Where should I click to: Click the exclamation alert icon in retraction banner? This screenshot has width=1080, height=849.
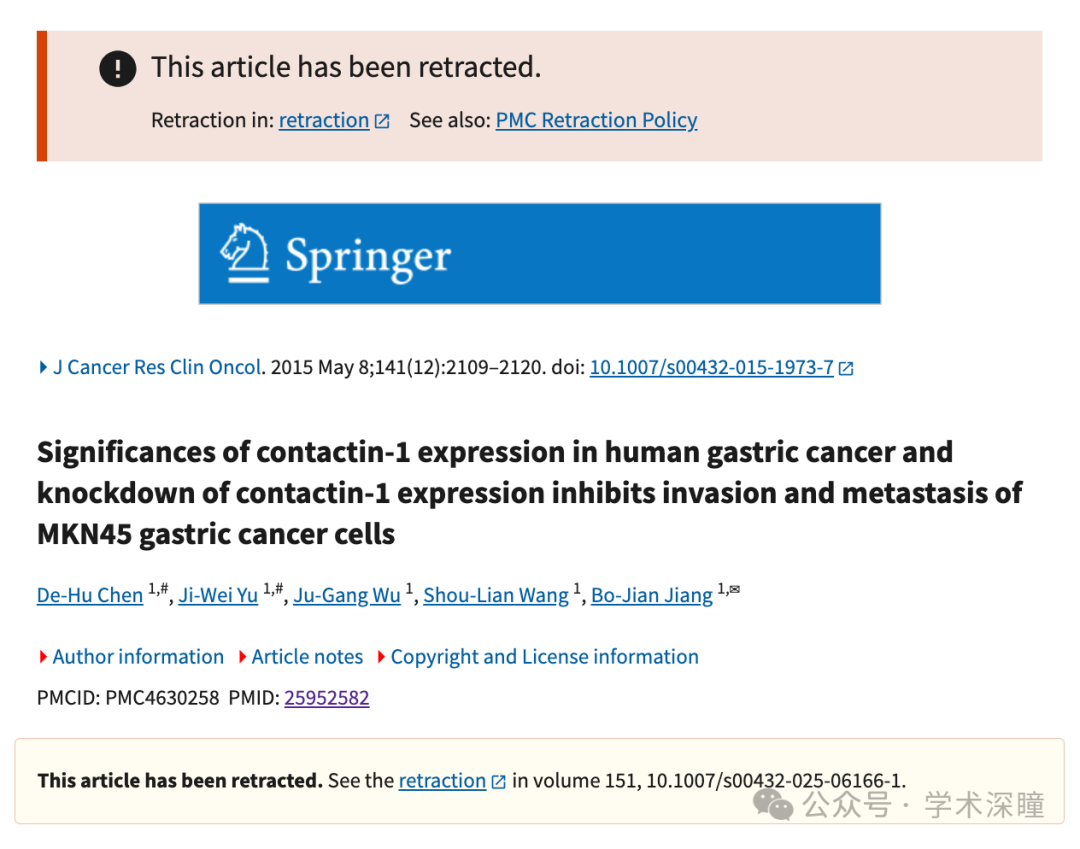point(118,68)
